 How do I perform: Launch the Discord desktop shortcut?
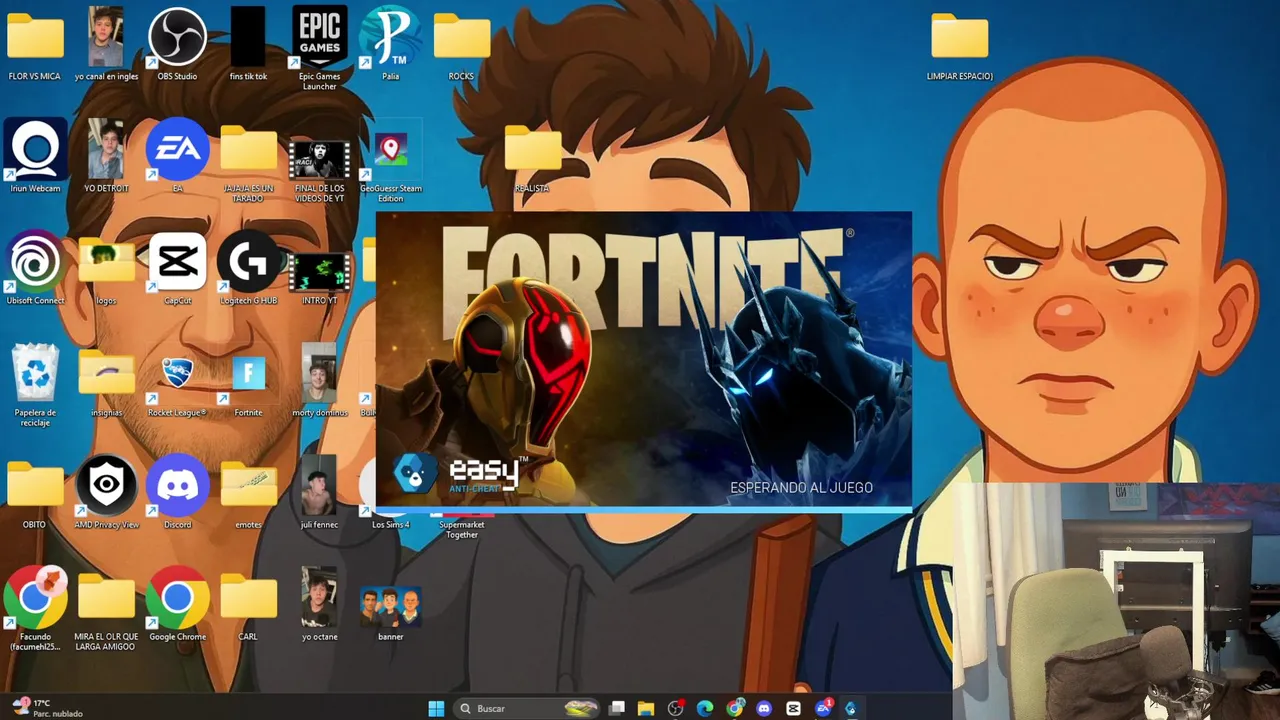(177, 492)
